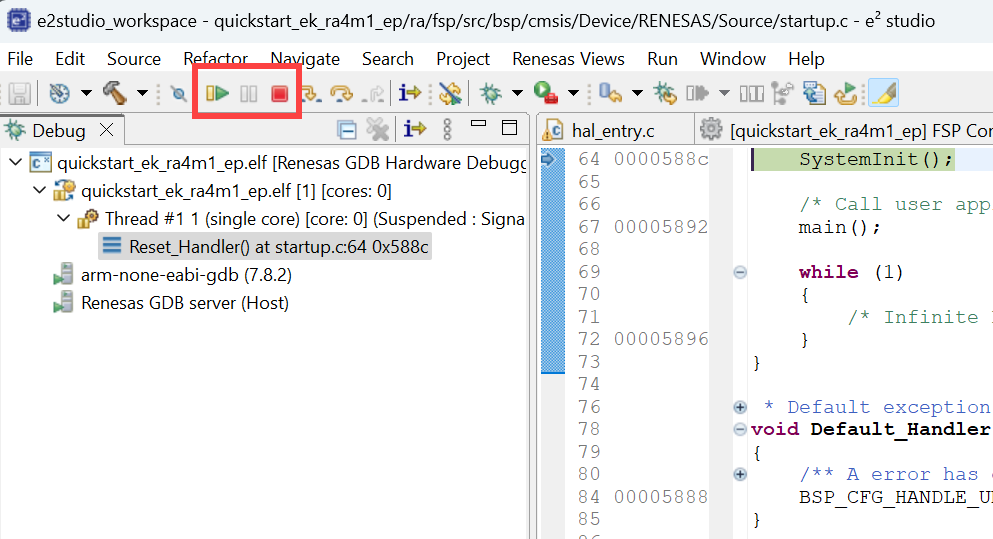993x539 pixels.
Task: Collapse the Renesas GDB Hardware Debugging launch node
Action: [15, 163]
